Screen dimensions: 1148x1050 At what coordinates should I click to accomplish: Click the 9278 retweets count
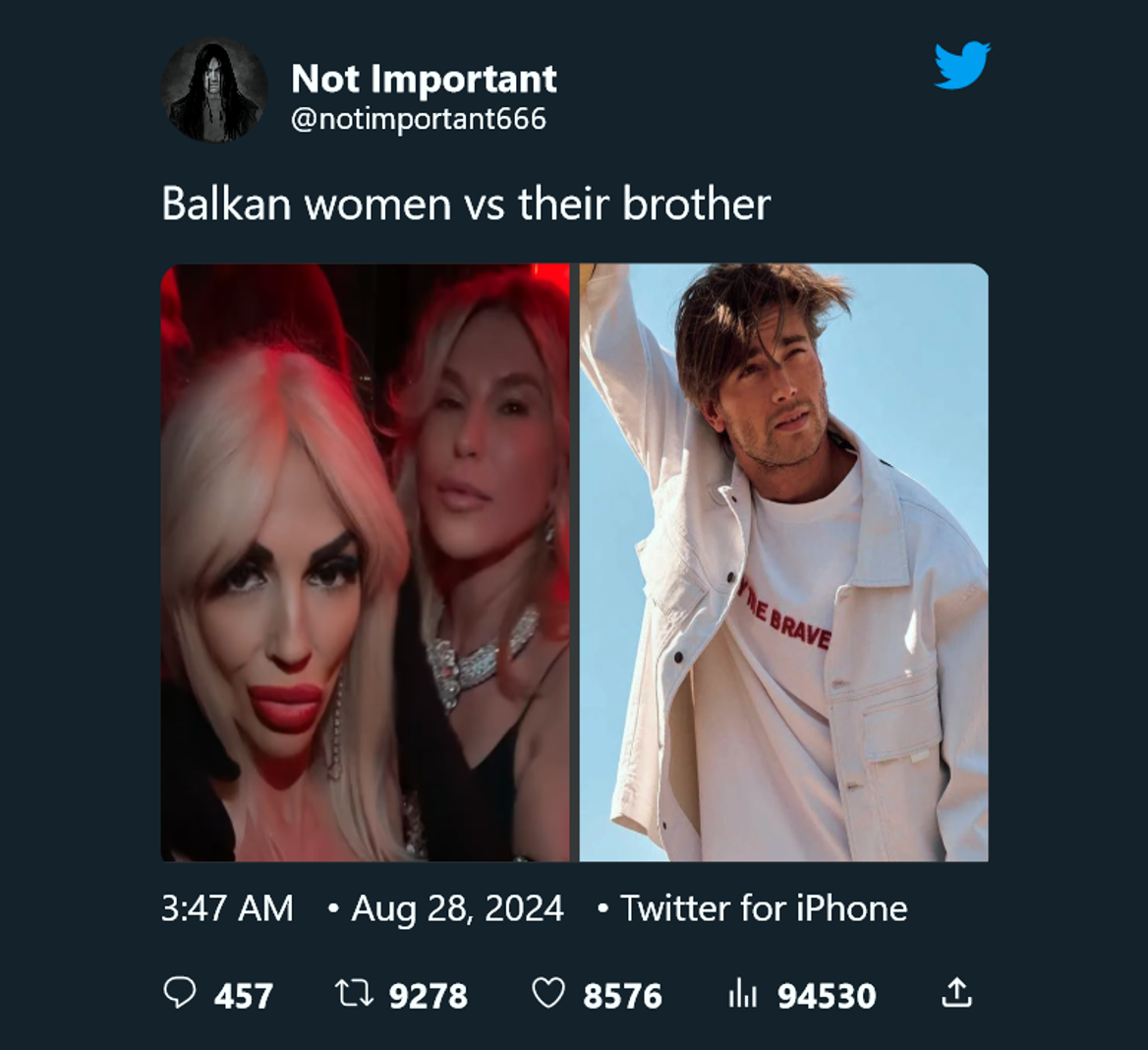[429, 996]
